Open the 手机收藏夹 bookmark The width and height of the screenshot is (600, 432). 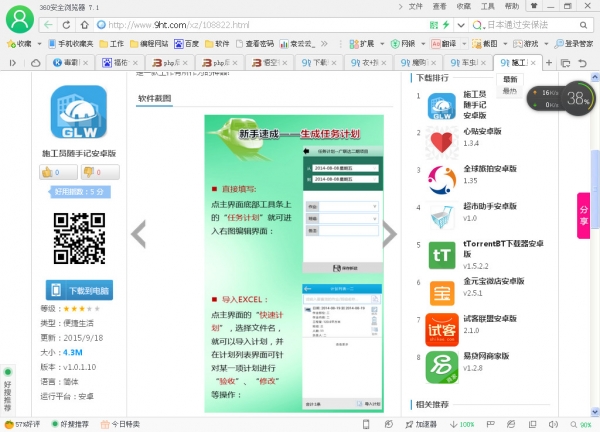(x=71, y=44)
